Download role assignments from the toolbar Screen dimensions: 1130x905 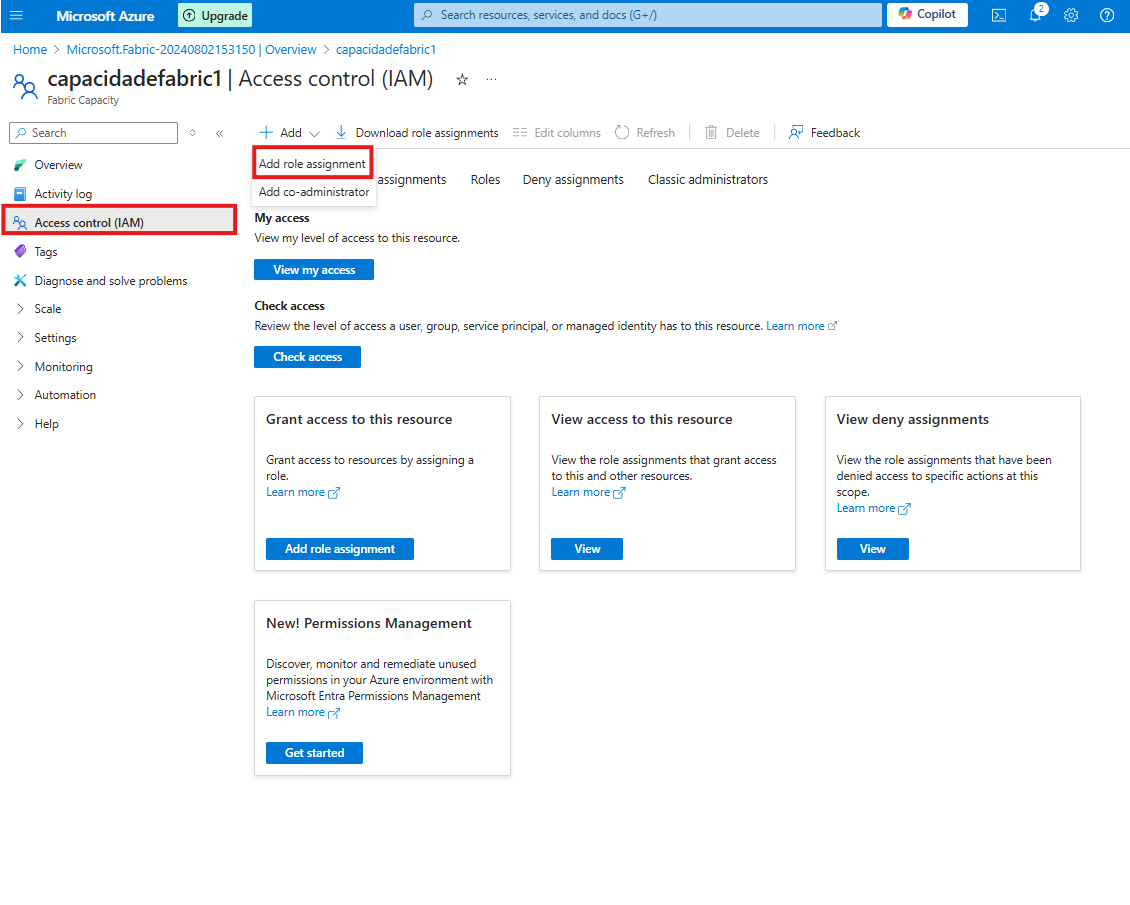(416, 133)
